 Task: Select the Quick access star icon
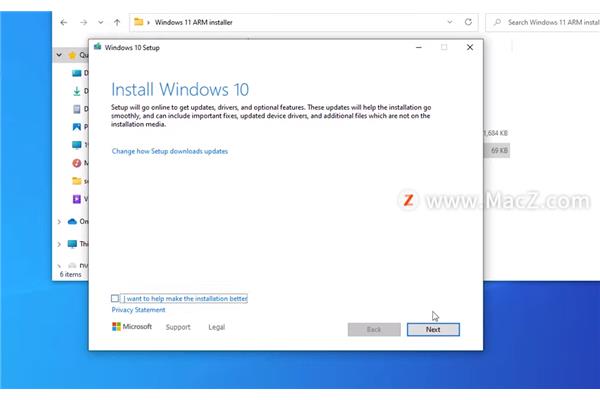[x=72, y=55]
